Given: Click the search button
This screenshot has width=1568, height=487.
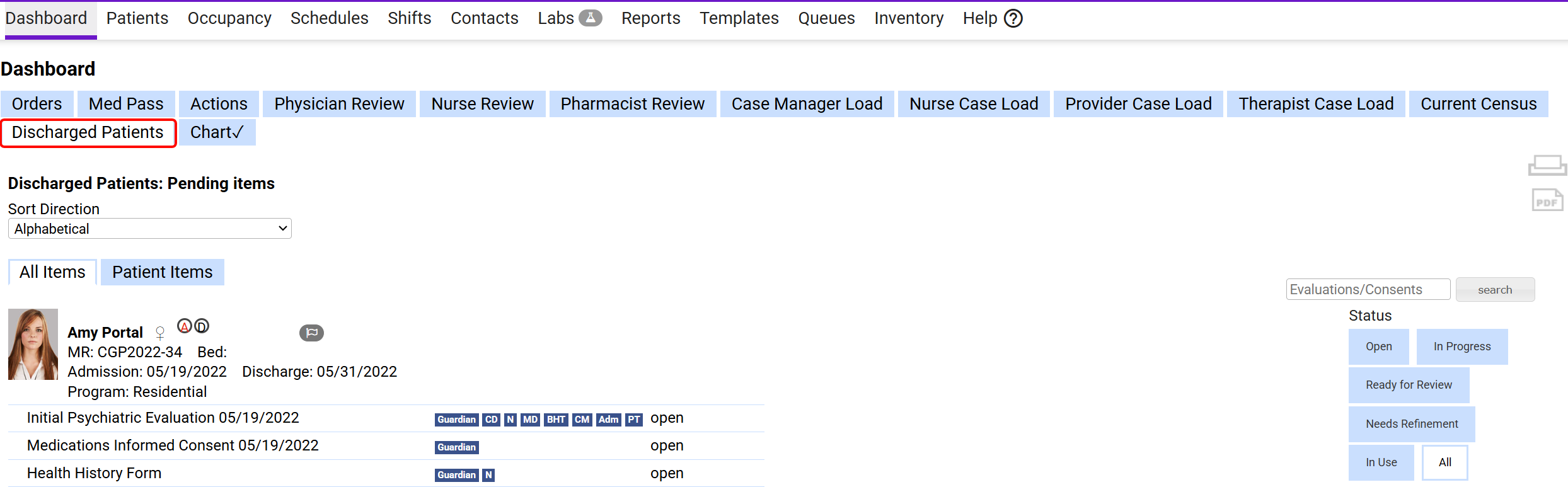Looking at the screenshot, I should click(x=1495, y=289).
